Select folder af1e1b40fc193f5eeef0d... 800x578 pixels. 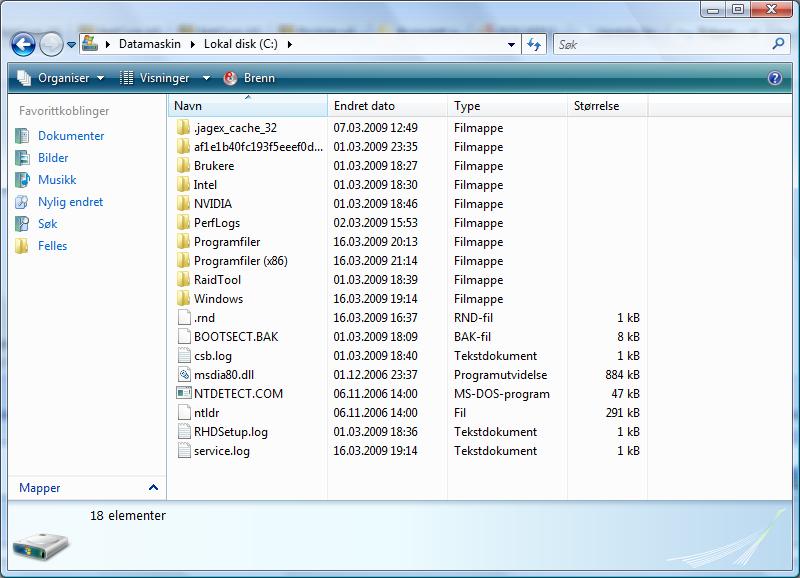point(258,147)
